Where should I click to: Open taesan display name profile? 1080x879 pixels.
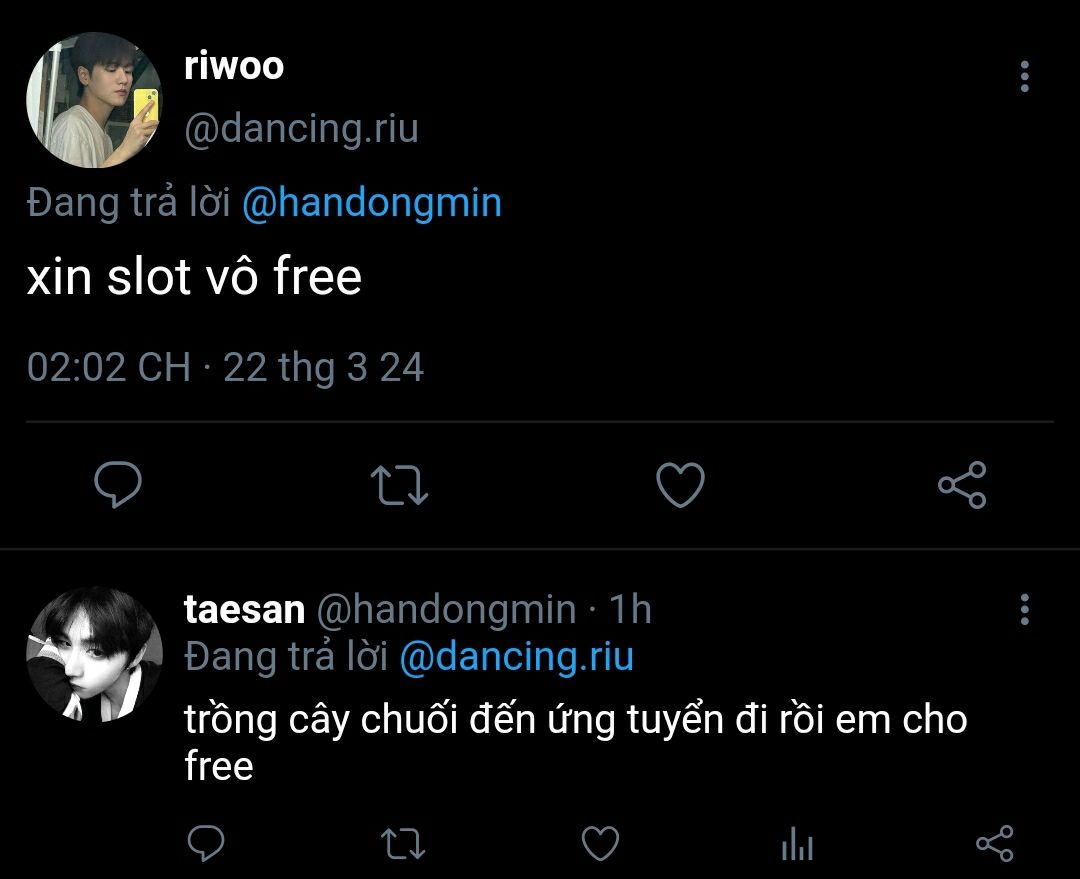point(245,610)
